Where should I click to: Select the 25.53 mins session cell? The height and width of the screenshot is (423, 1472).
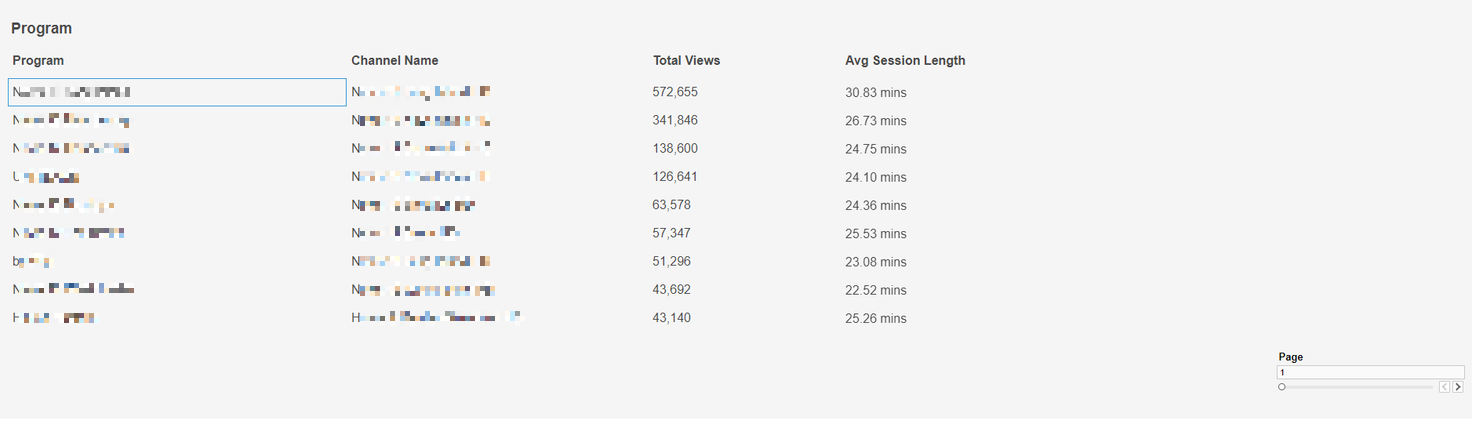[876, 233]
